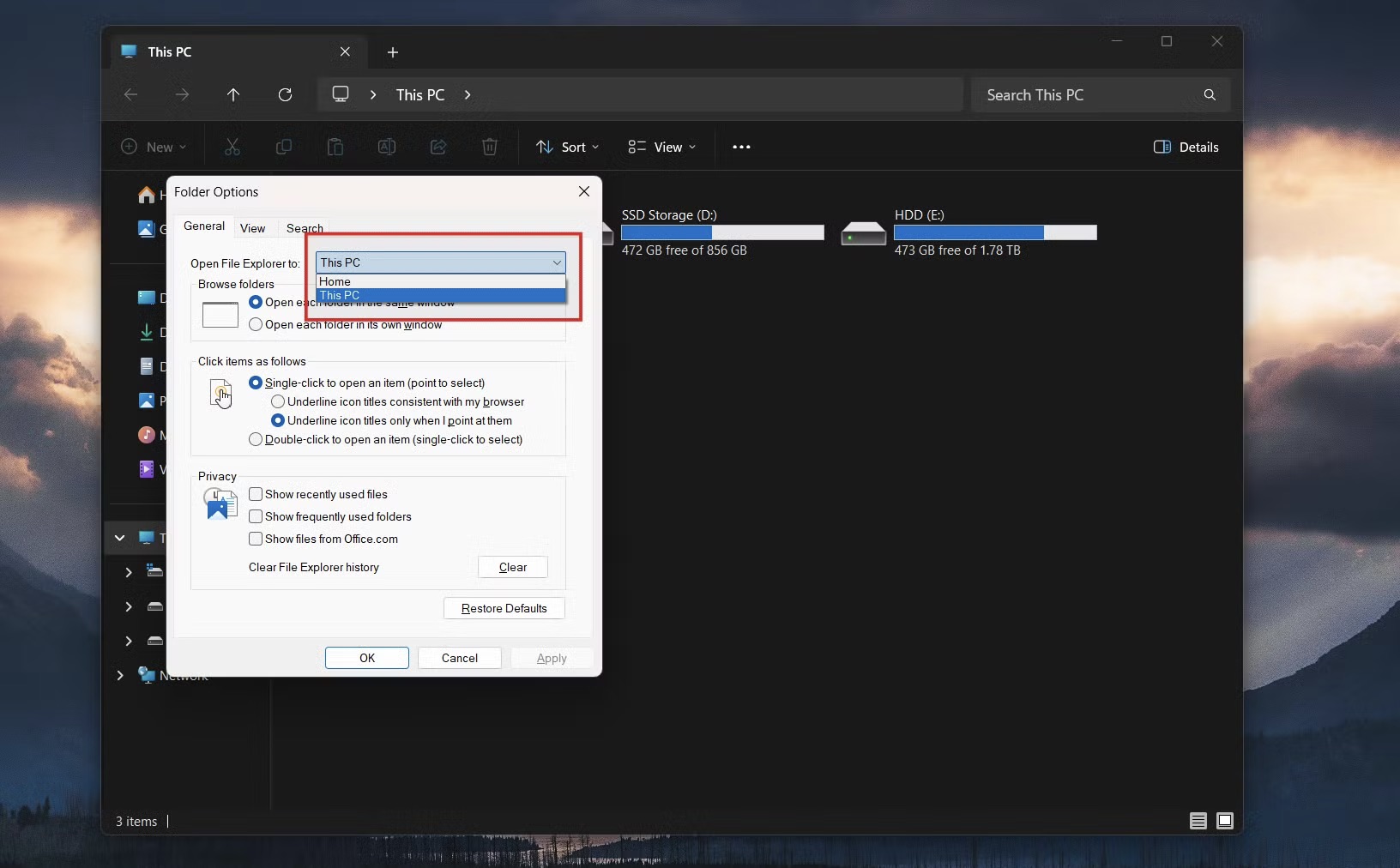This screenshot has height=868, width=1400.
Task: Choose Home from the open dropdown list
Action: pyautogui.click(x=336, y=280)
